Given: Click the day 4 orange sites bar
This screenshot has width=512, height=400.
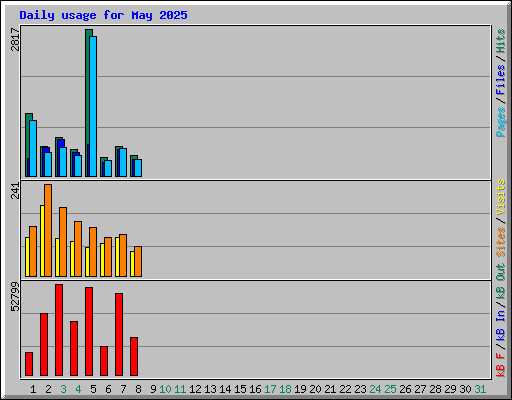Looking at the screenshot, I should [x=78, y=249].
